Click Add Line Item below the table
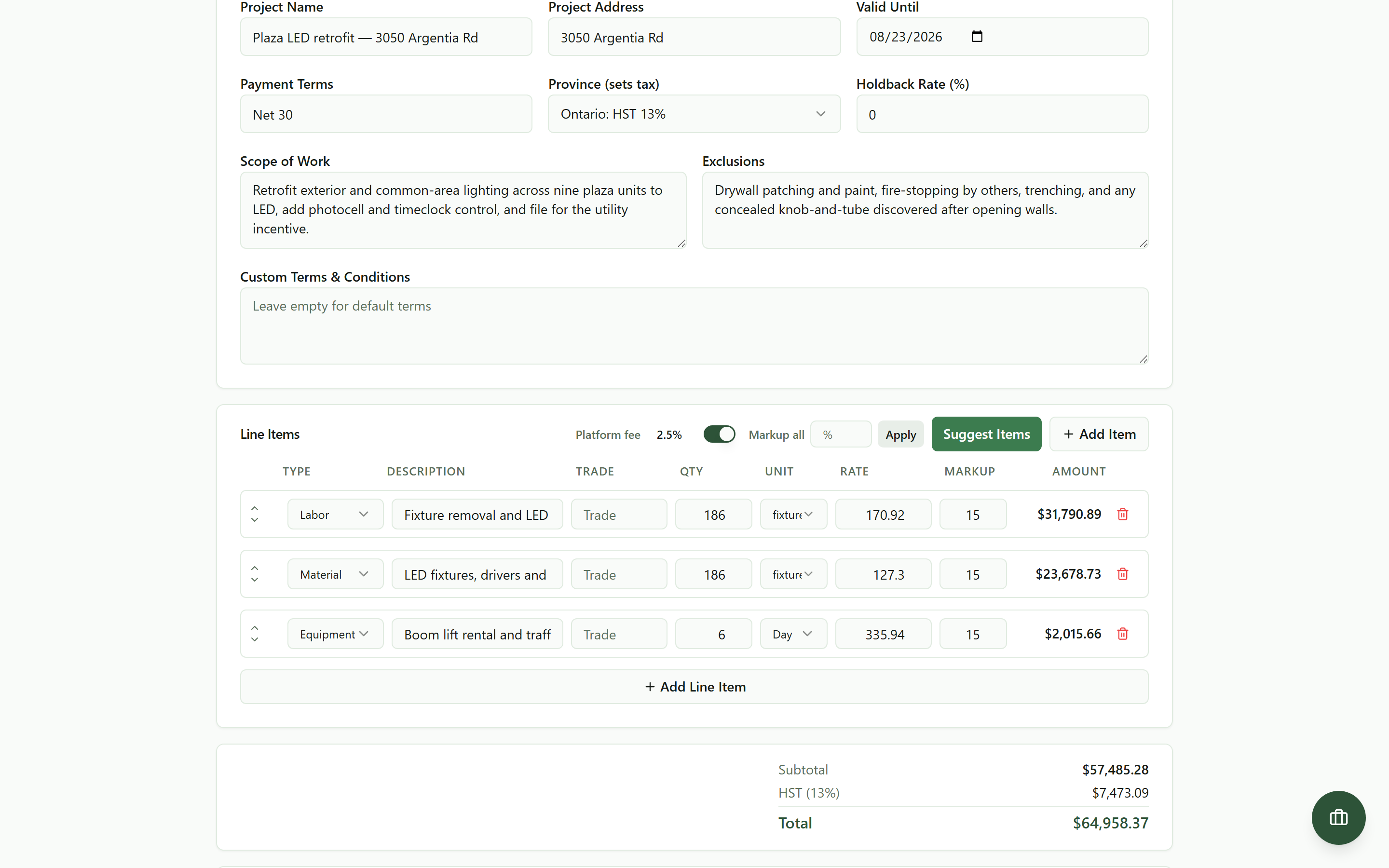 tap(694, 687)
